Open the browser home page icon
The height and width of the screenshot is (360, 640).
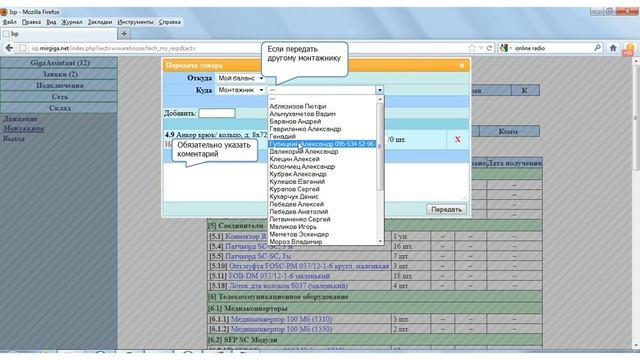(x=613, y=48)
